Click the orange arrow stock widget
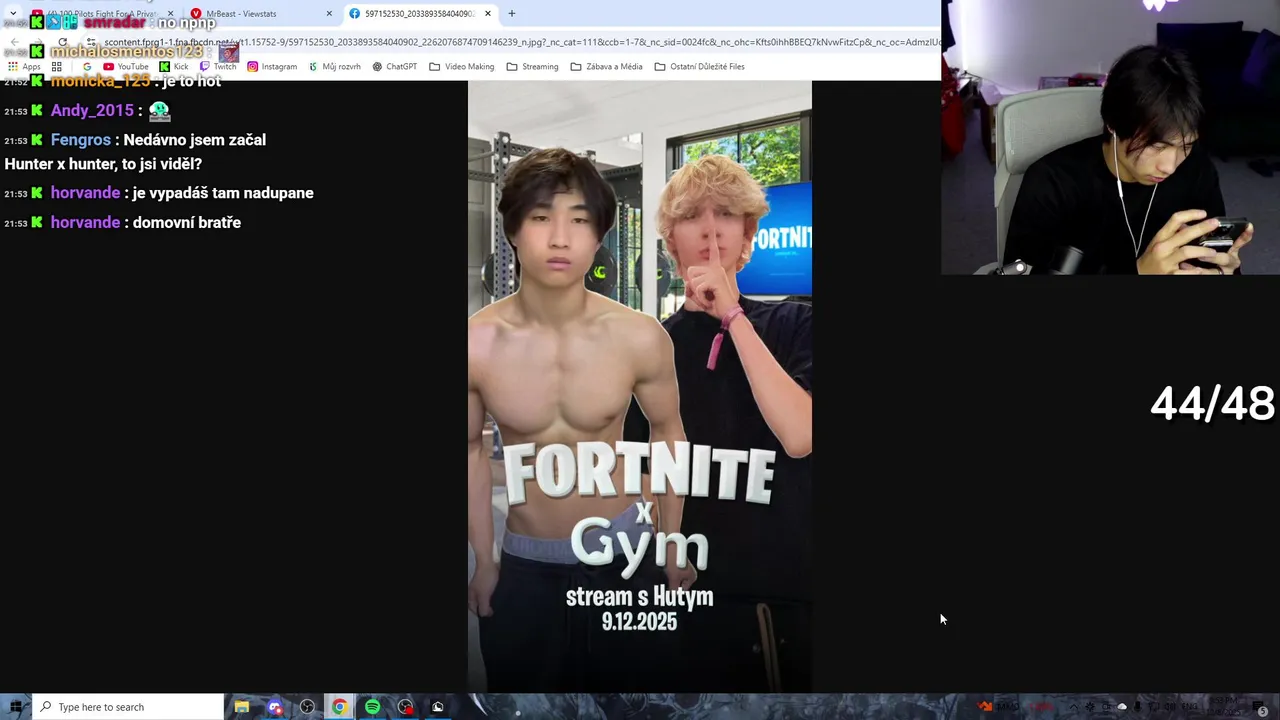1280x720 pixels. pos(985,707)
